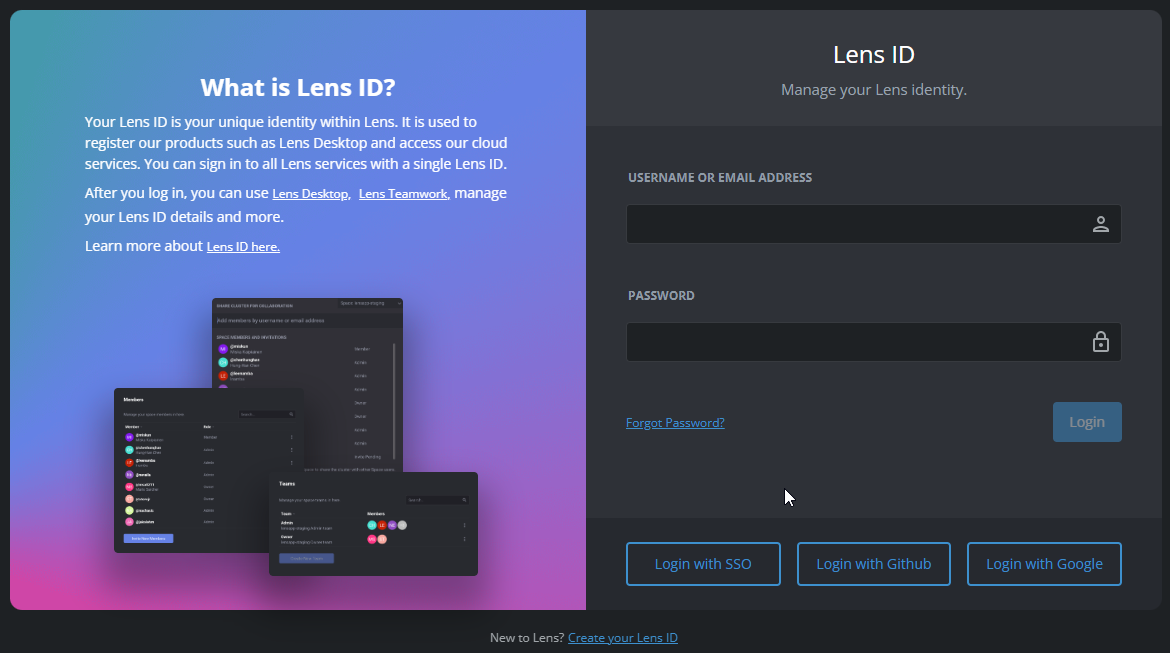This screenshot has width=1170, height=653.
Task: Click the padlock icon in password field
Action: (1101, 341)
